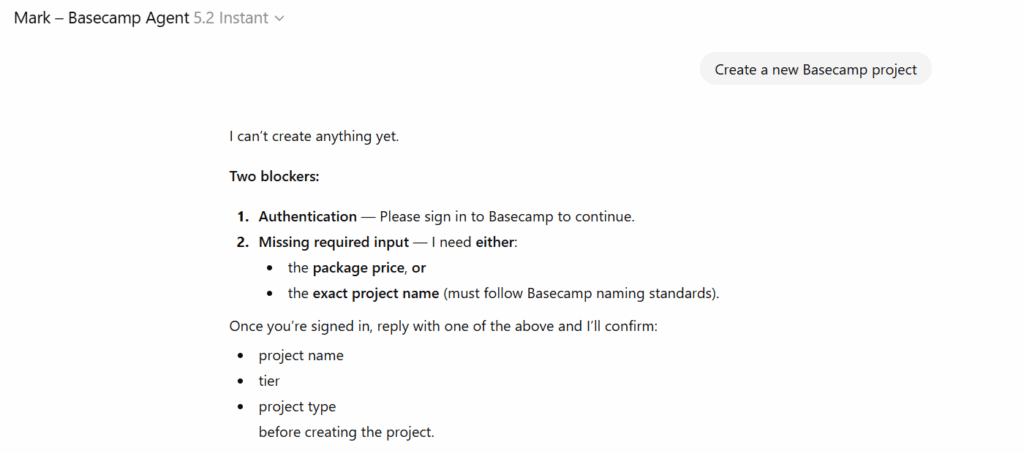Click the bold 'package price' text
Viewport: 1024px width, 453px height.
point(359,268)
